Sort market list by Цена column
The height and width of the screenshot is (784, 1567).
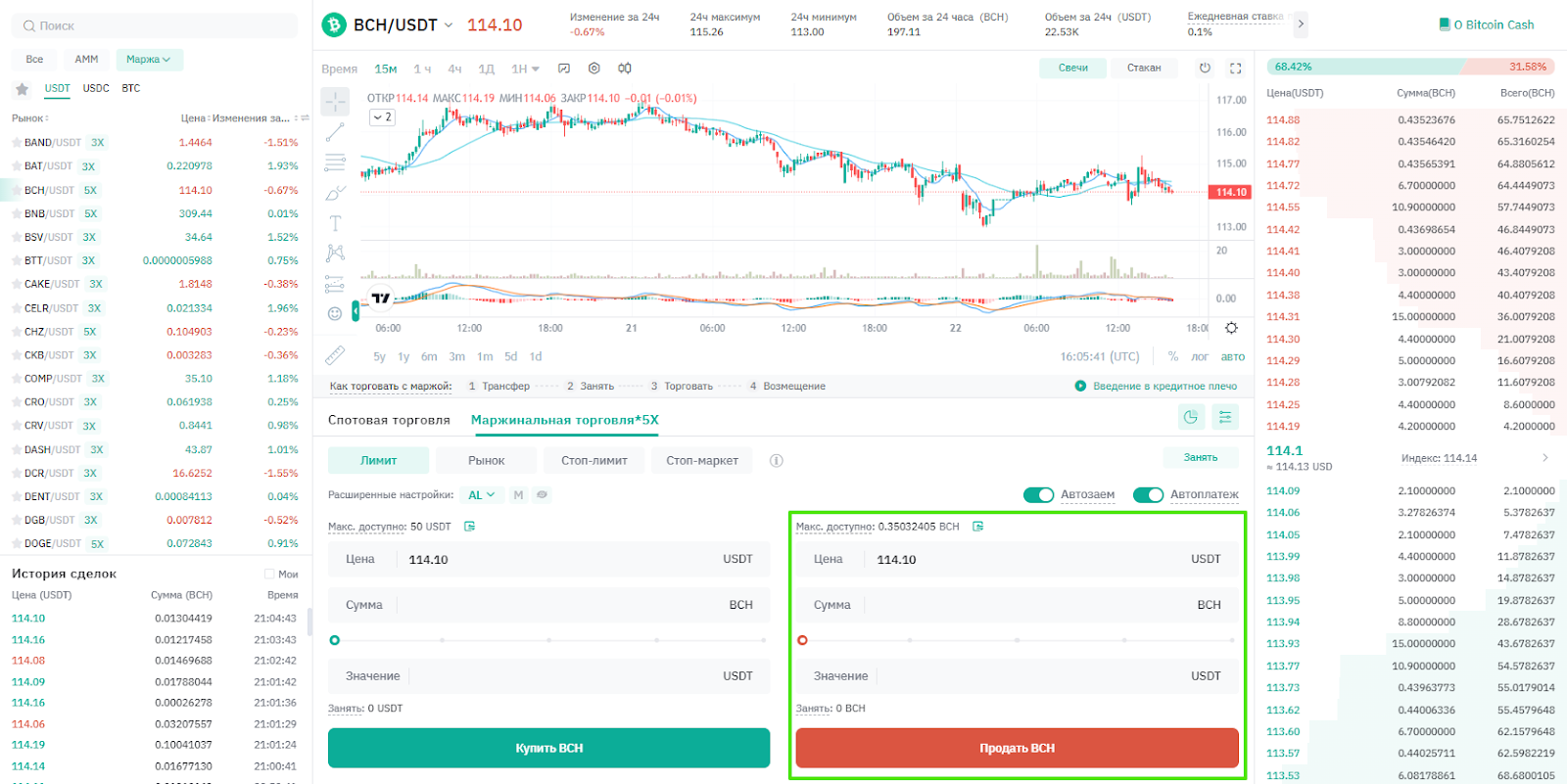pyautogui.click(x=196, y=118)
